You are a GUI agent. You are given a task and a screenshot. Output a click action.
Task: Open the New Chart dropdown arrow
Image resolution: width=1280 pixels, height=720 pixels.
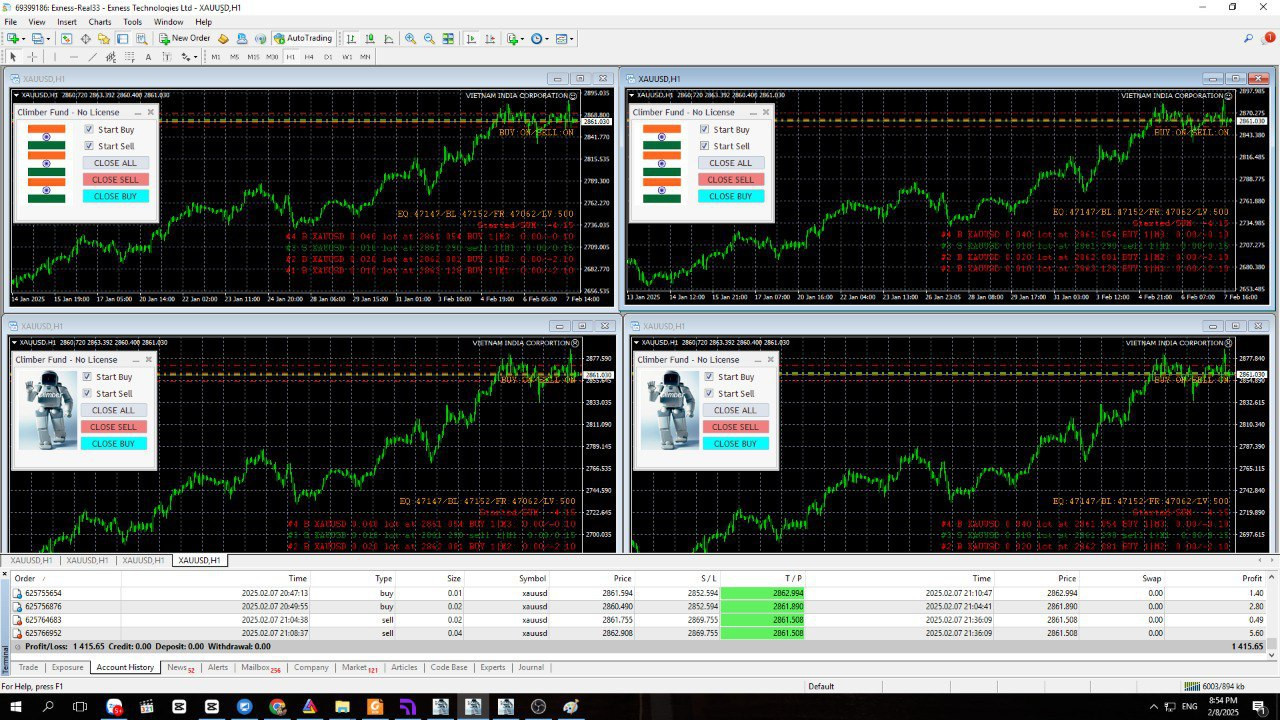coord(24,38)
